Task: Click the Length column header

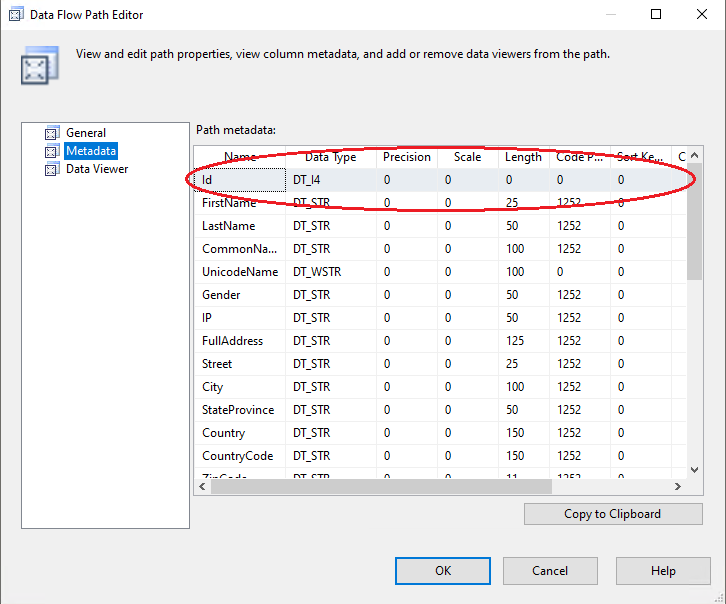Action: pyautogui.click(x=523, y=157)
